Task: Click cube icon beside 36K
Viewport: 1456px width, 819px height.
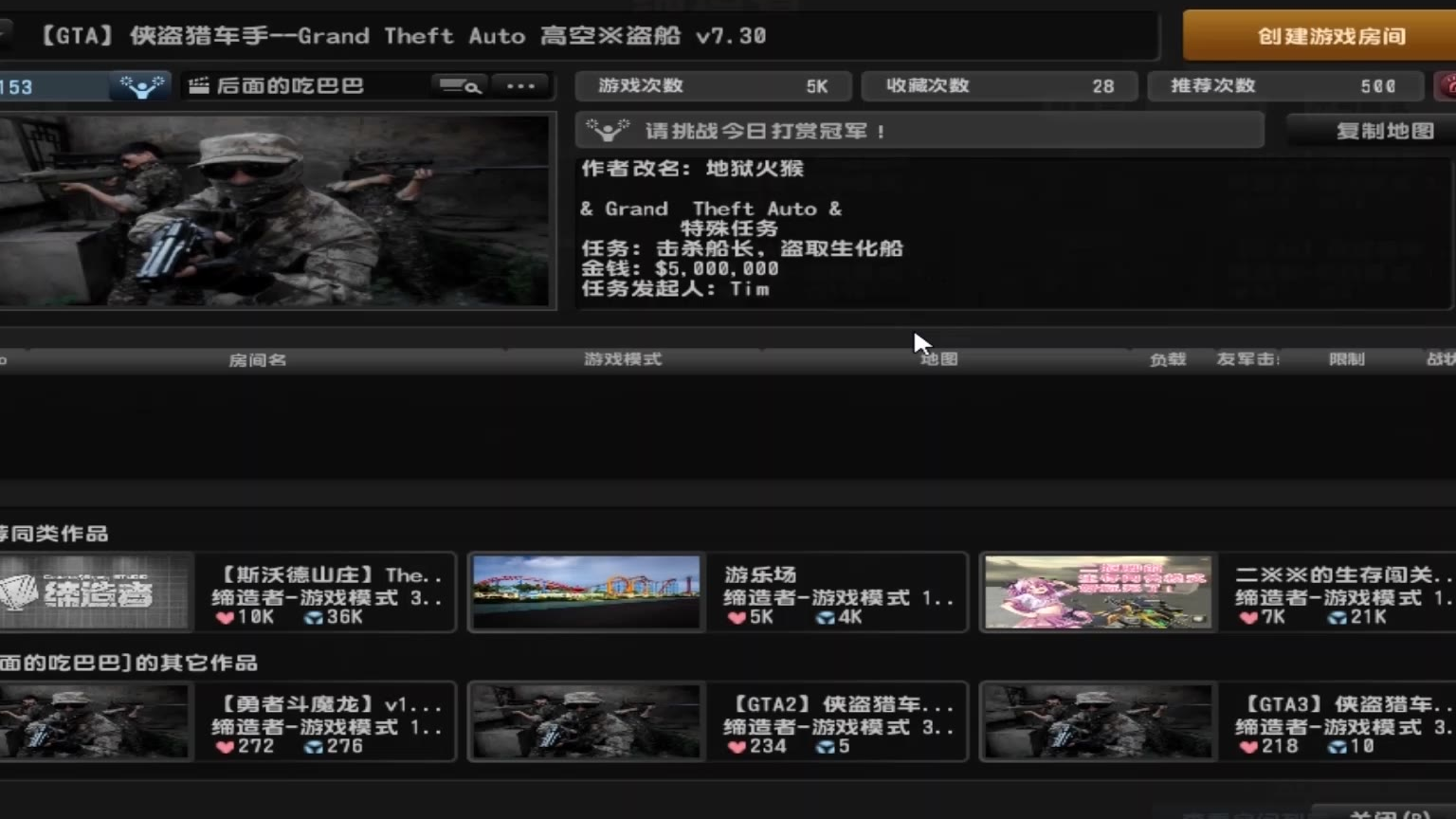Action: coord(314,618)
